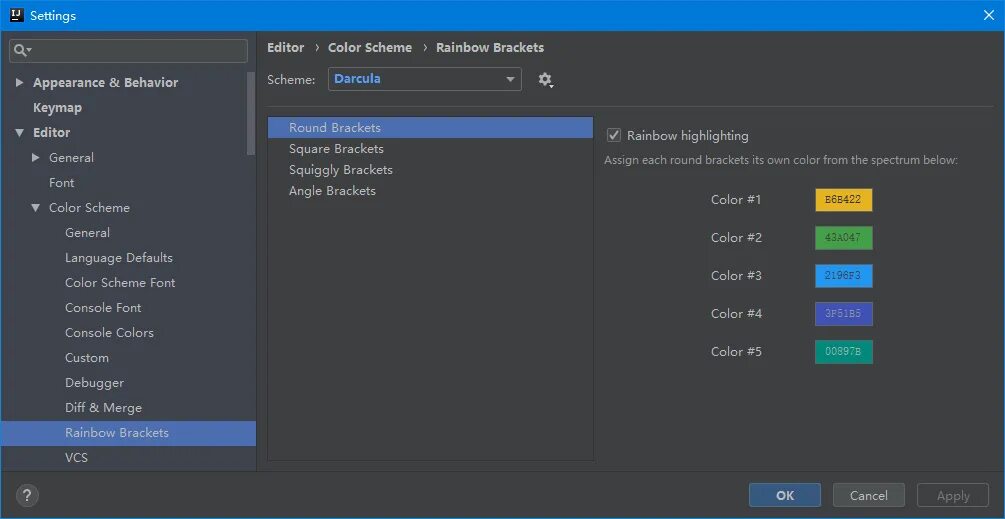Collapse the Editor tree section
This screenshot has height=519, width=1005.
[19, 133]
